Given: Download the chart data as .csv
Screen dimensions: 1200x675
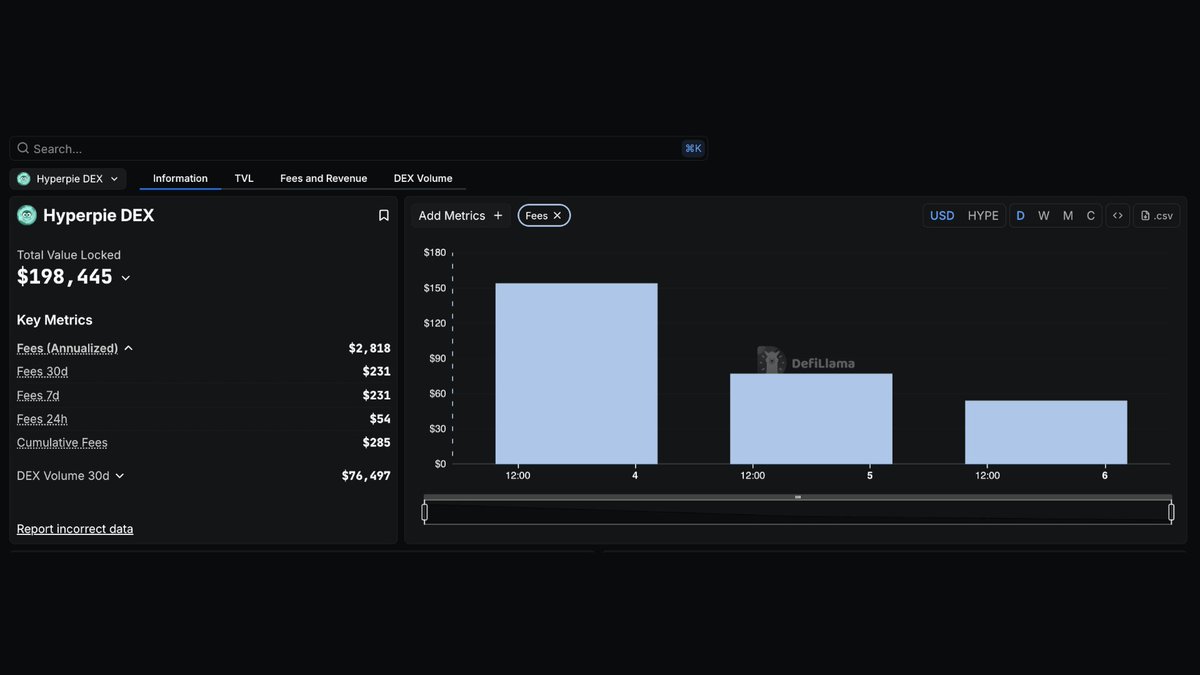Looking at the screenshot, I should click(1157, 215).
